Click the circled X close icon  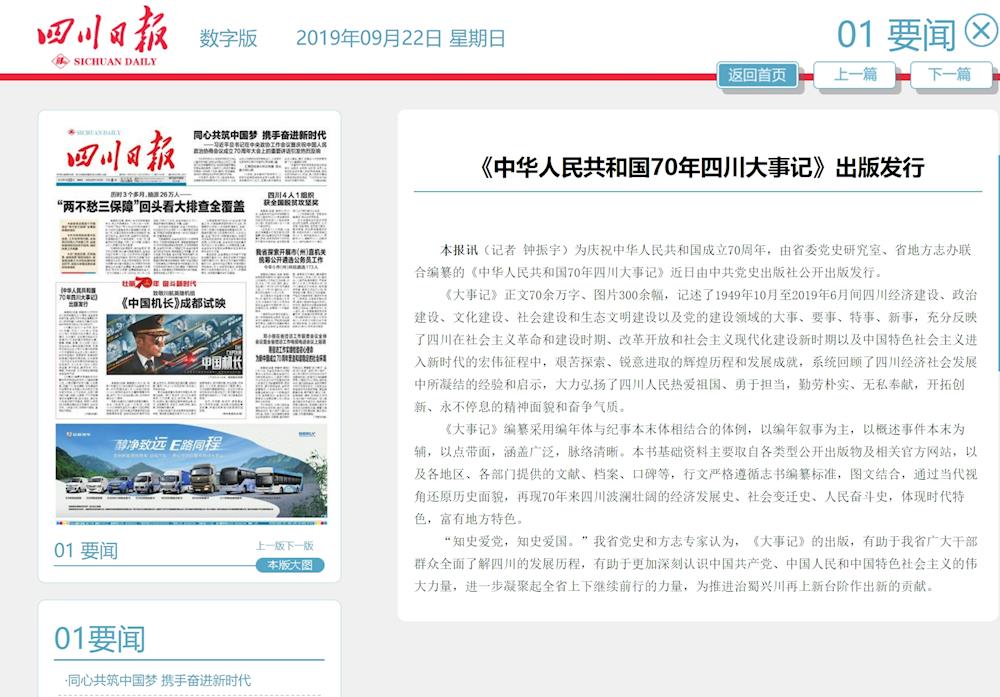[x=980, y=32]
